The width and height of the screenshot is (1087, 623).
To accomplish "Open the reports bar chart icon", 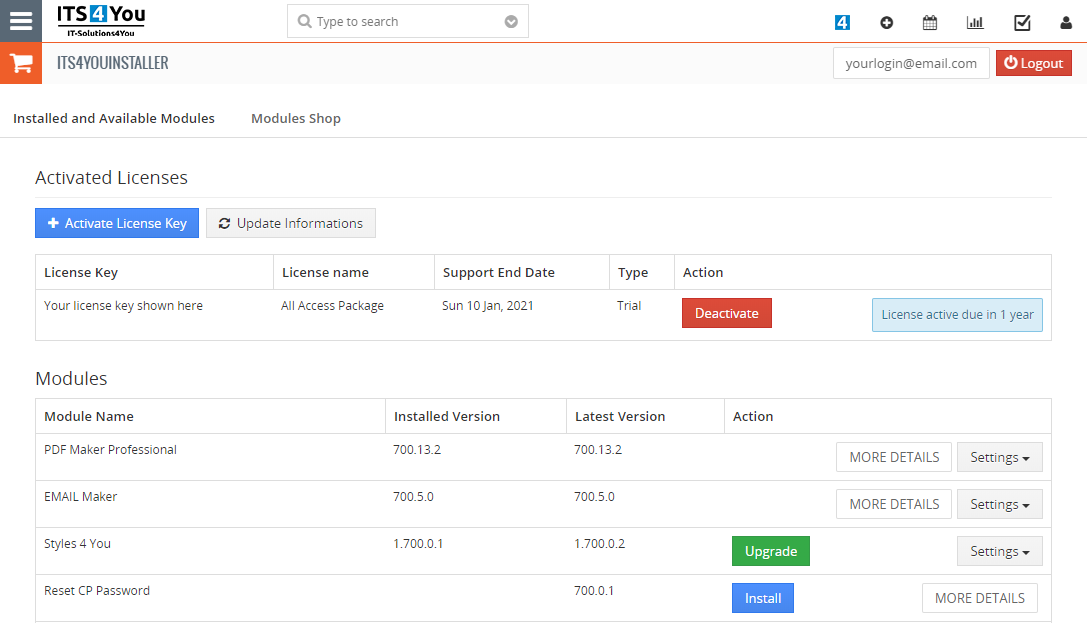I will [975, 22].
